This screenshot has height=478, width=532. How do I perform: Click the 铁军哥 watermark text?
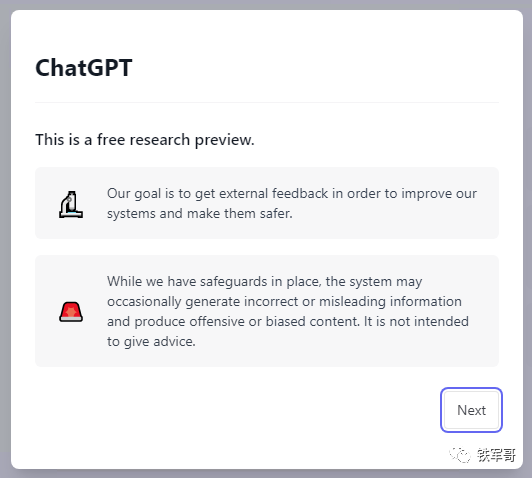tap(496, 455)
